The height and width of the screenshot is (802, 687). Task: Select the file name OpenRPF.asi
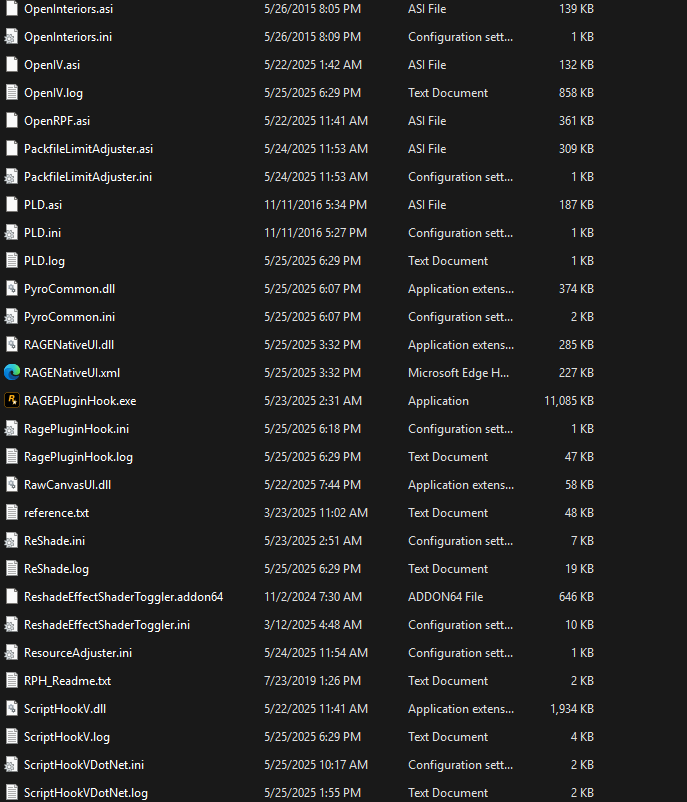[x=57, y=121]
